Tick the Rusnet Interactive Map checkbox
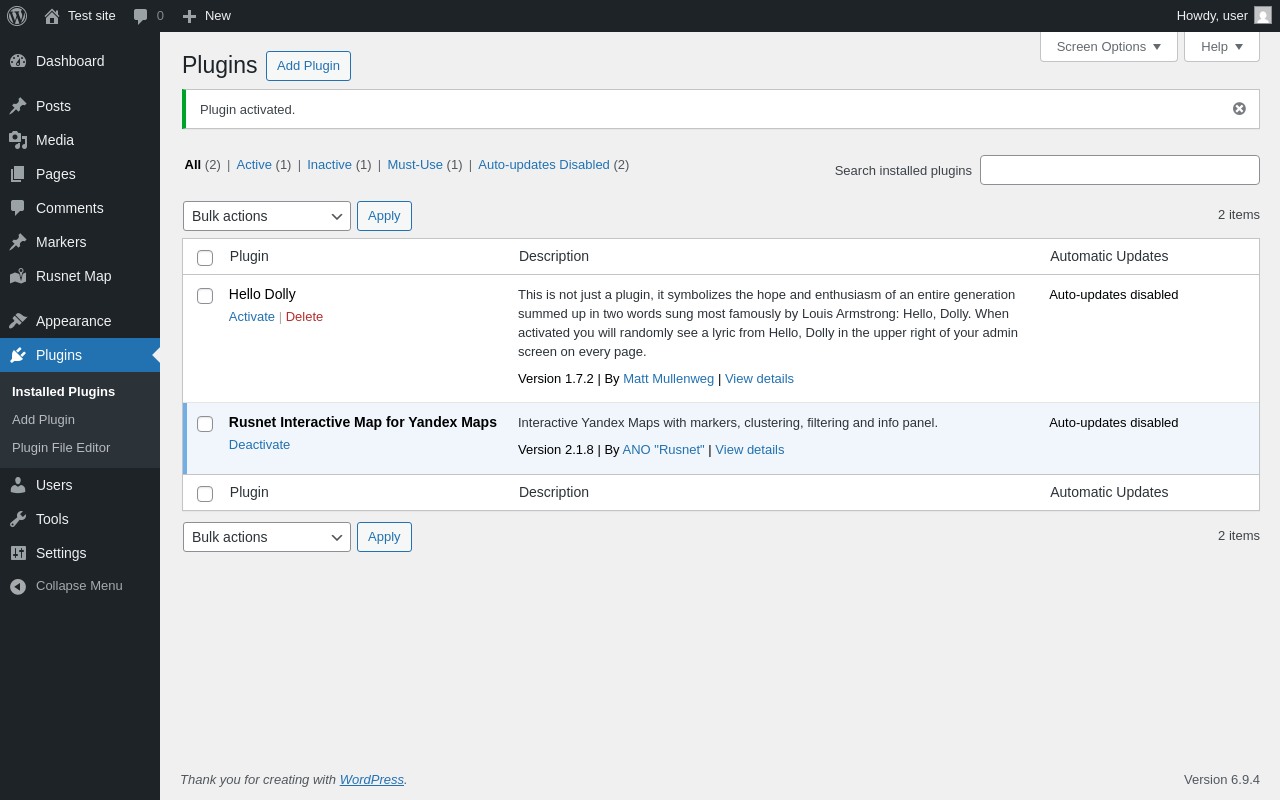1280x800 pixels. click(205, 424)
